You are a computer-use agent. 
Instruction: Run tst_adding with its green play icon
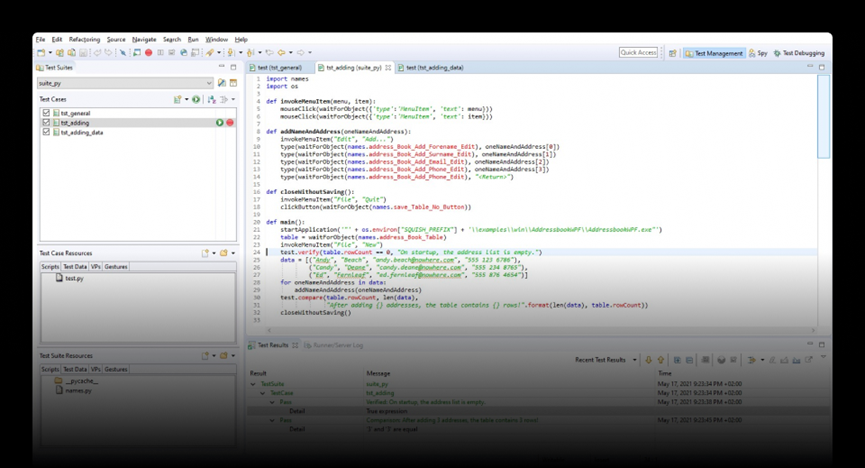tap(220, 123)
